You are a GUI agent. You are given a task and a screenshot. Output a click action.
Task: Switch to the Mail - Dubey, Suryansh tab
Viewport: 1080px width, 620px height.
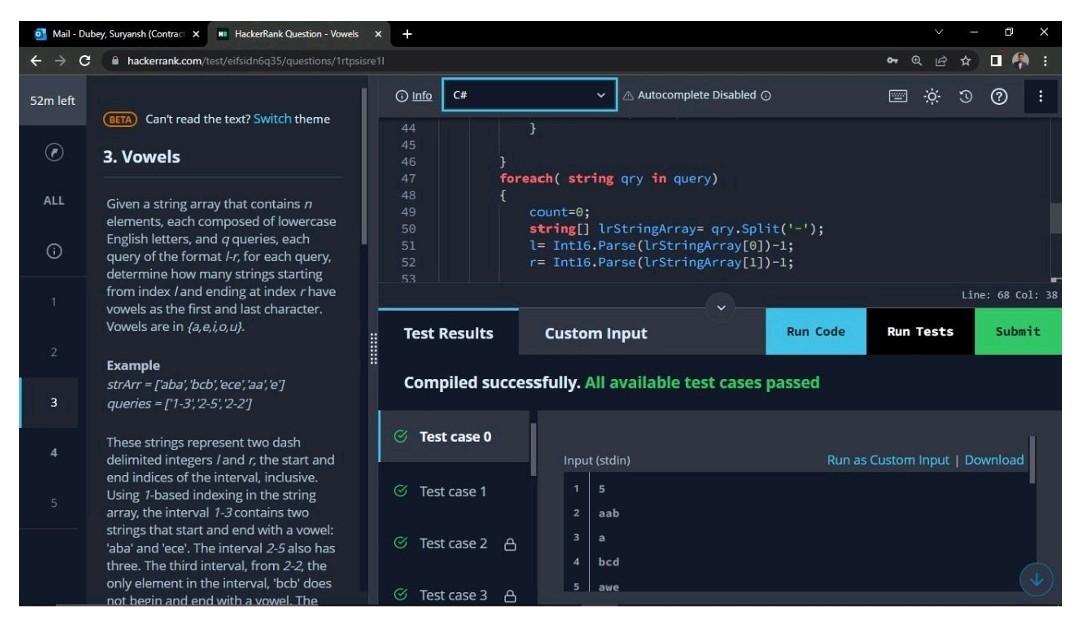tap(117, 34)
